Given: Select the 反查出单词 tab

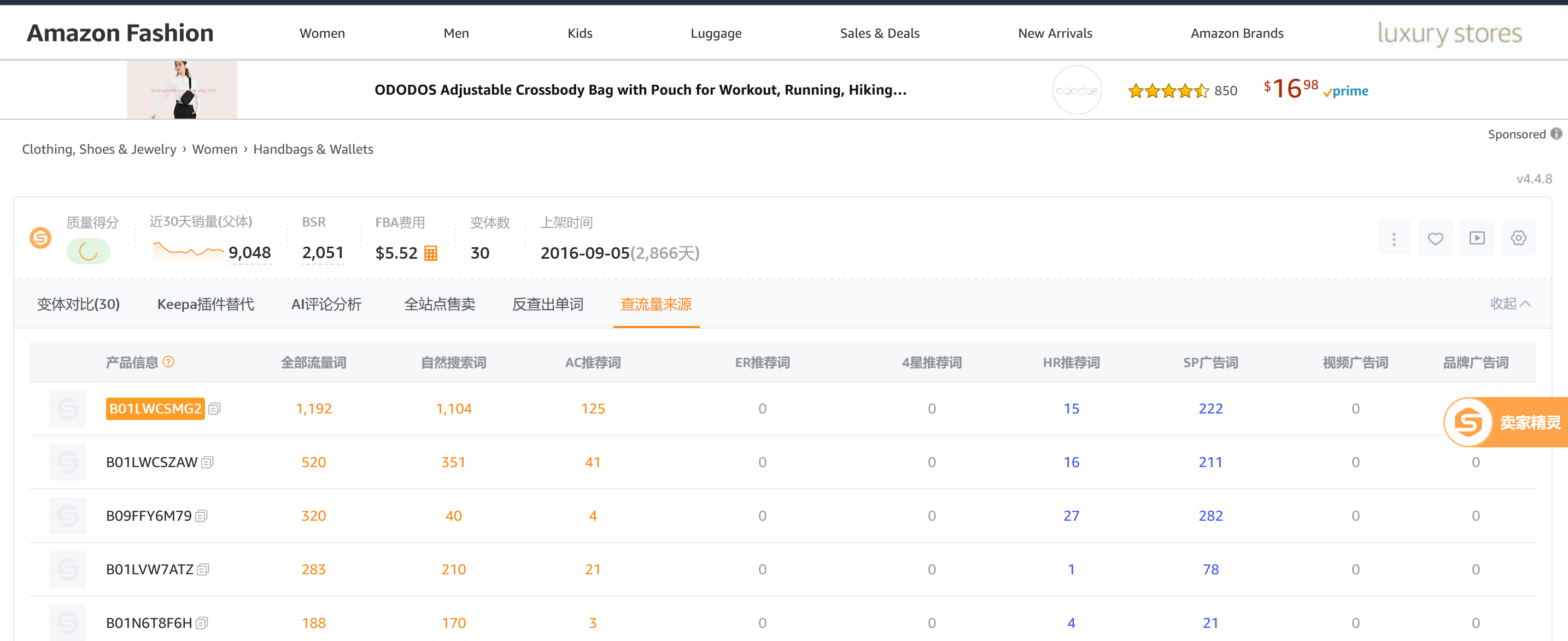Looking at the screenshot, I should (547, 304).
